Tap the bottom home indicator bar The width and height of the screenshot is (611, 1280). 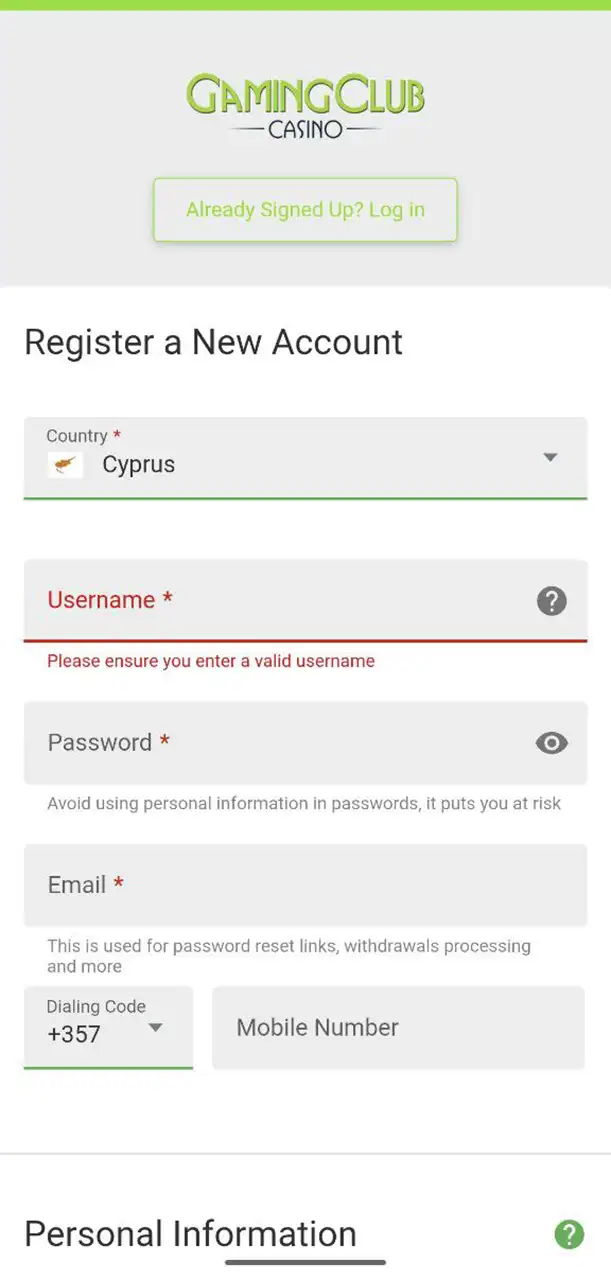coord(305,1263)
